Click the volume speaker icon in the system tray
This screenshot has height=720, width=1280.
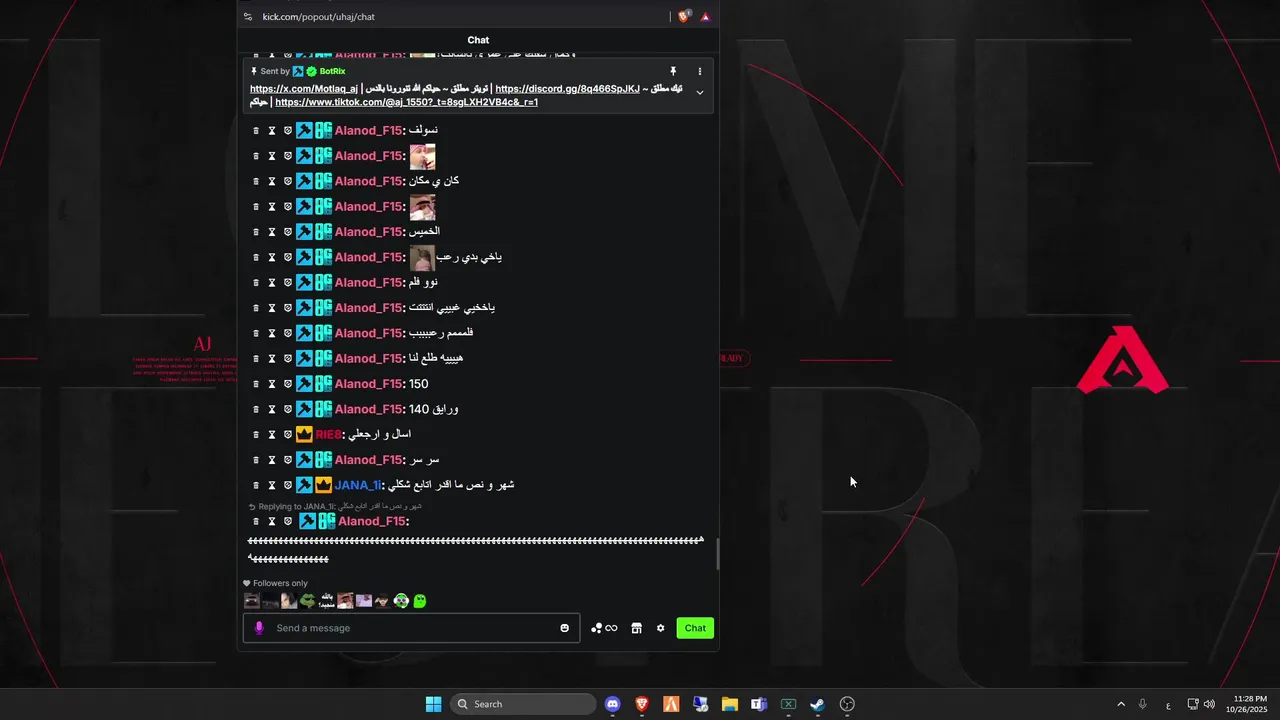(x=1209, y=704)
